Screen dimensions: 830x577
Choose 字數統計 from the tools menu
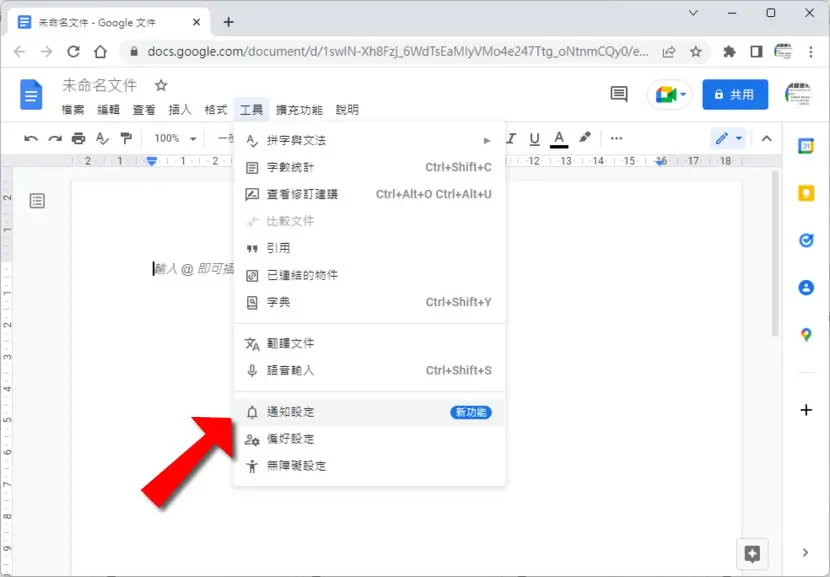(x=369, y=167)
